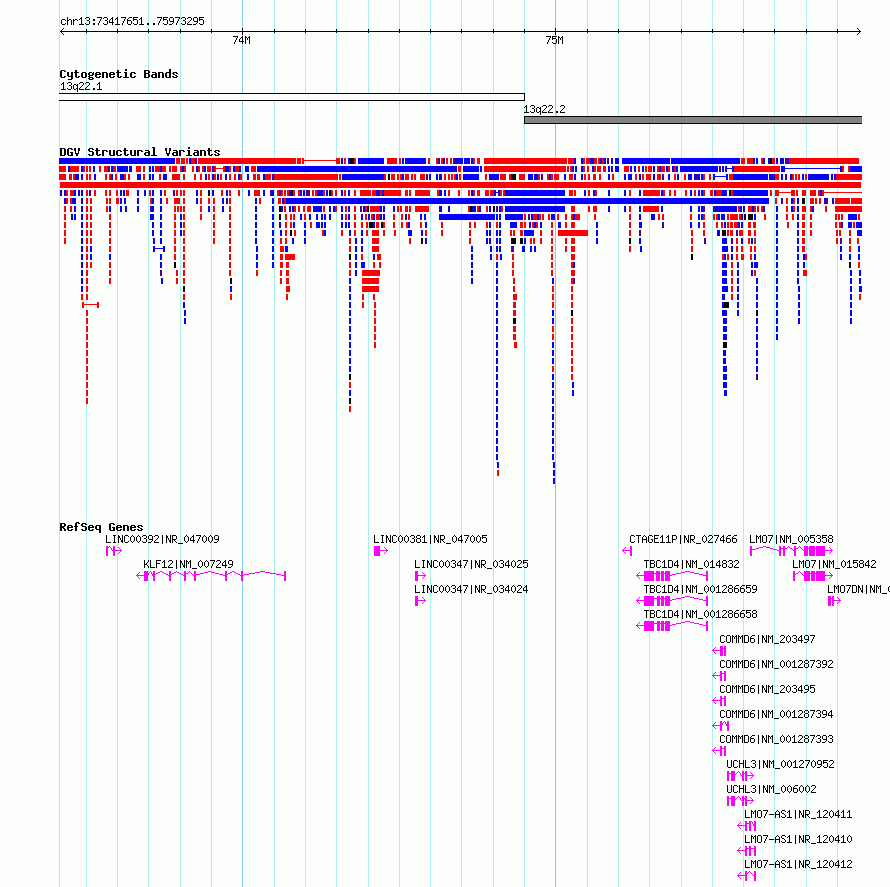Image resolution: width=890 pixels, height=887 pixels.
Task: Click the COMMD6|NM_203495 label
Action: 767,689
